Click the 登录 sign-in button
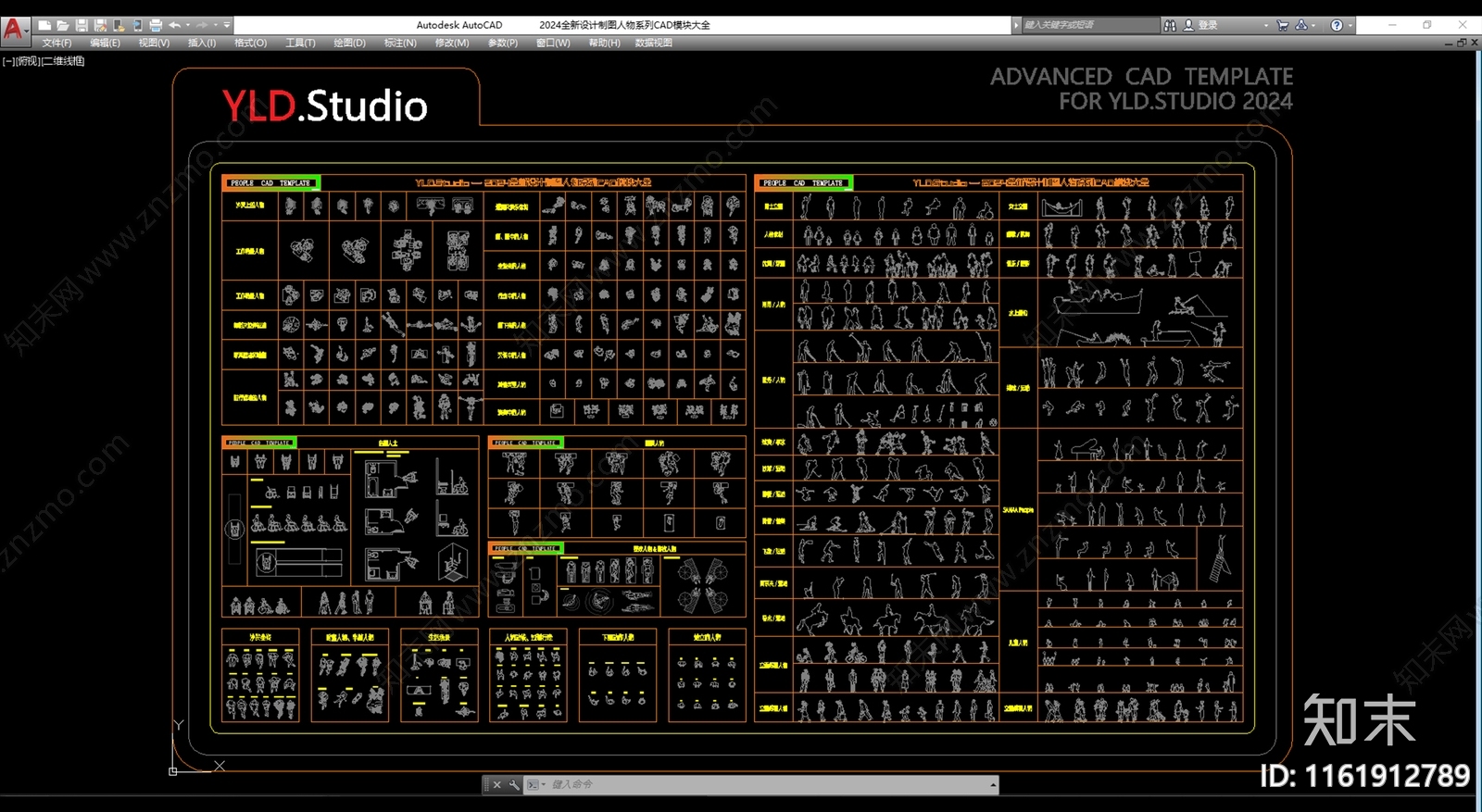 point(1200,25)
